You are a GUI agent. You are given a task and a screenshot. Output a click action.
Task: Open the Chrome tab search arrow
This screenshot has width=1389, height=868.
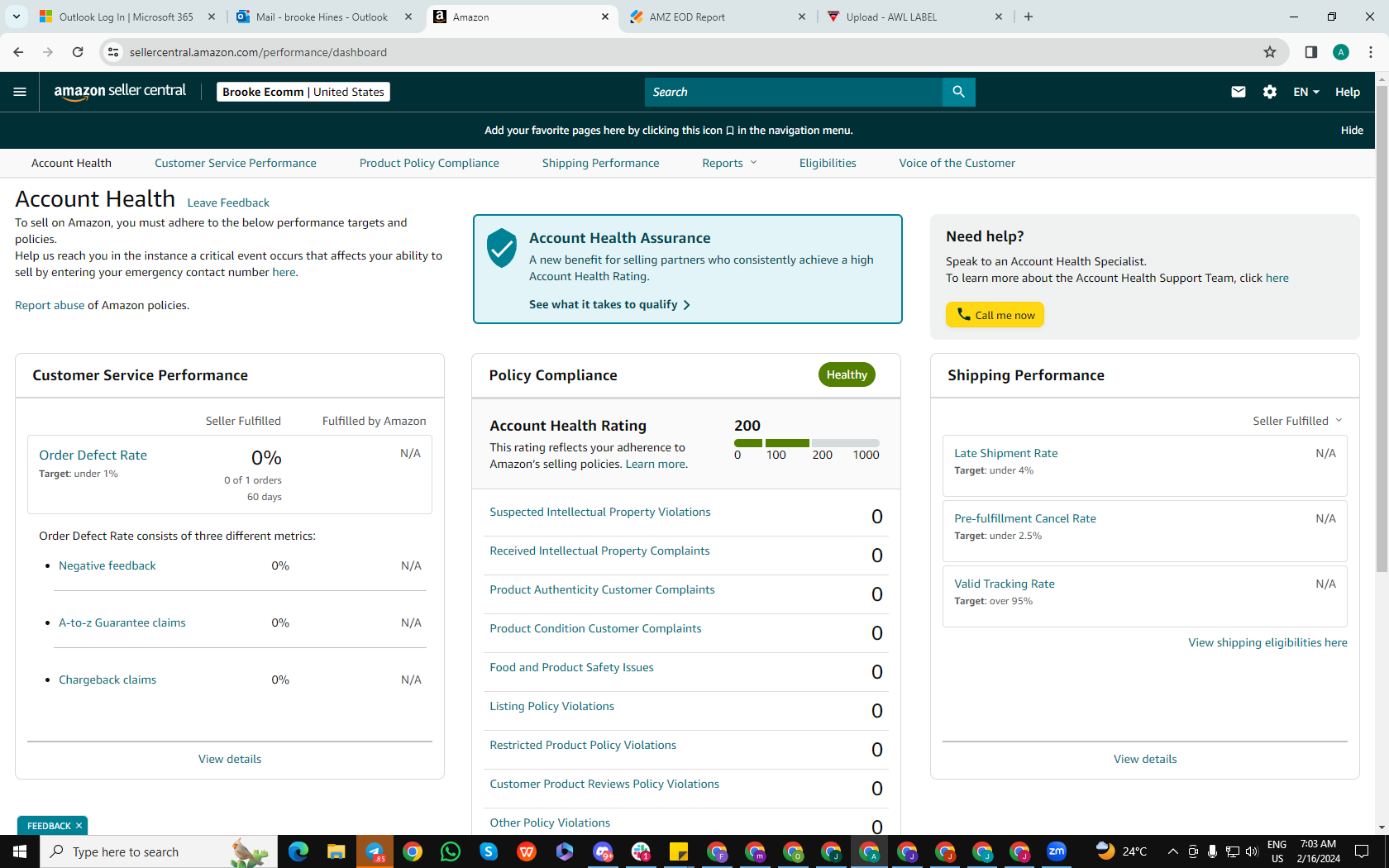pyautogui.click(x=17, y=17)
